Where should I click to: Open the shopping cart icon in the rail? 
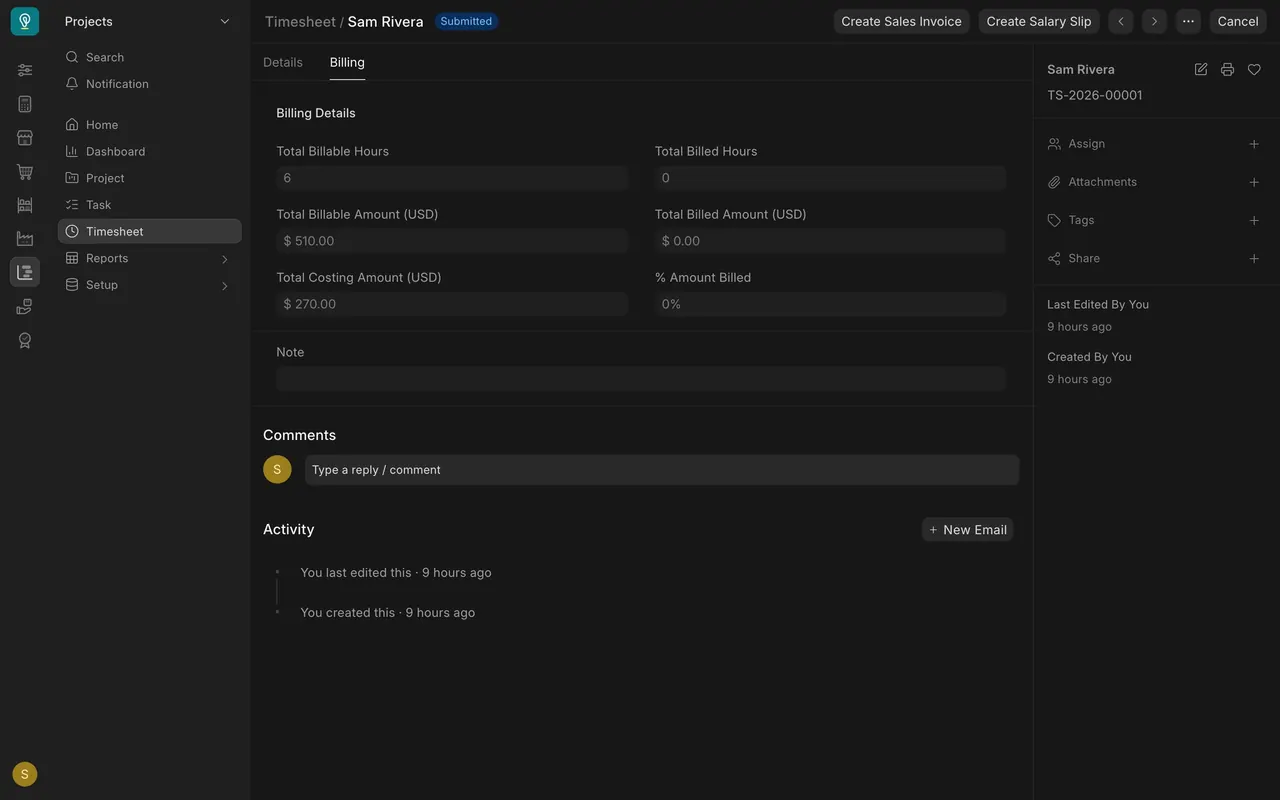[25, 172]
